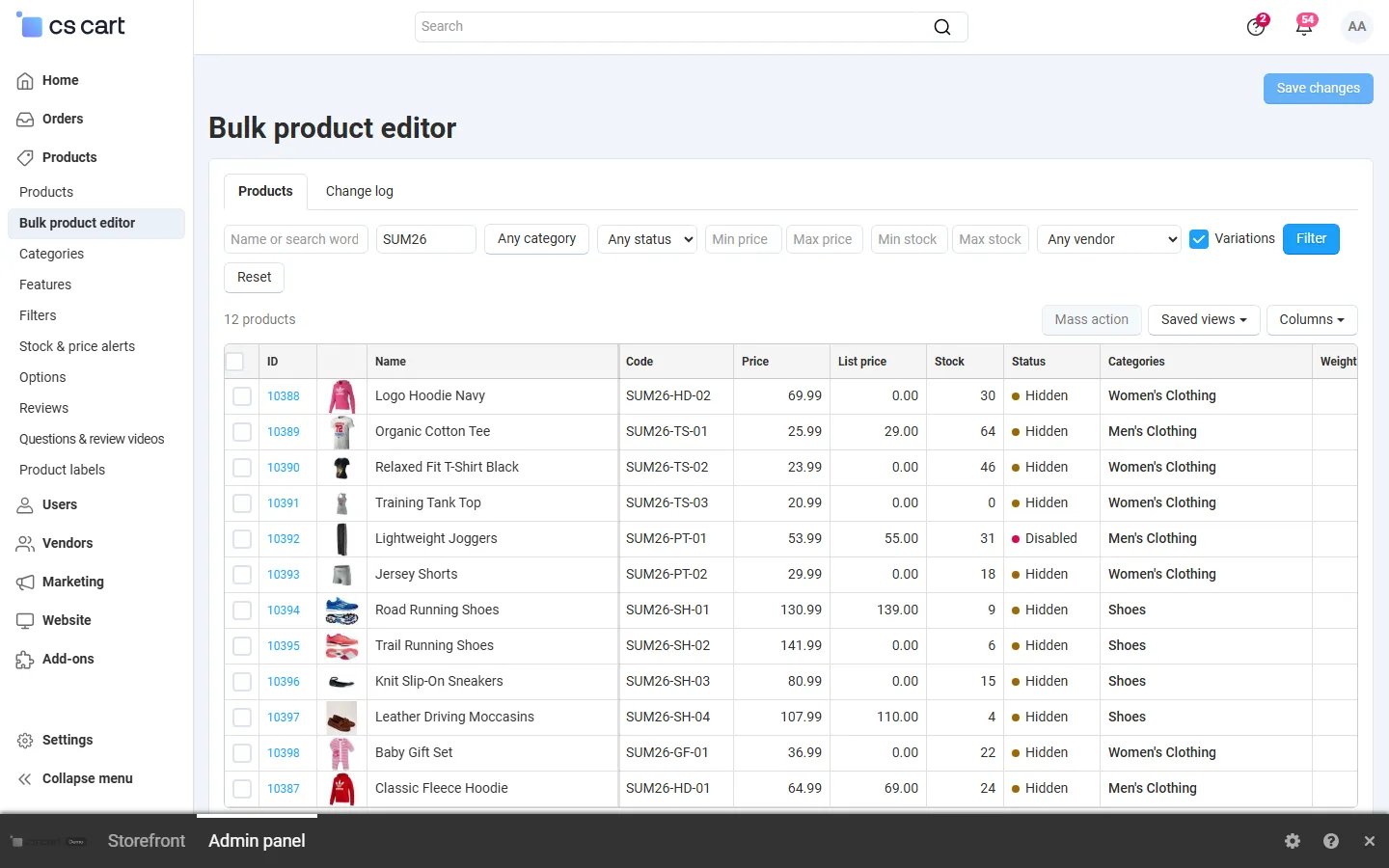Click the Reset button
The width and height of the screenshot is (1389, 868).
(x=255, y=278)
